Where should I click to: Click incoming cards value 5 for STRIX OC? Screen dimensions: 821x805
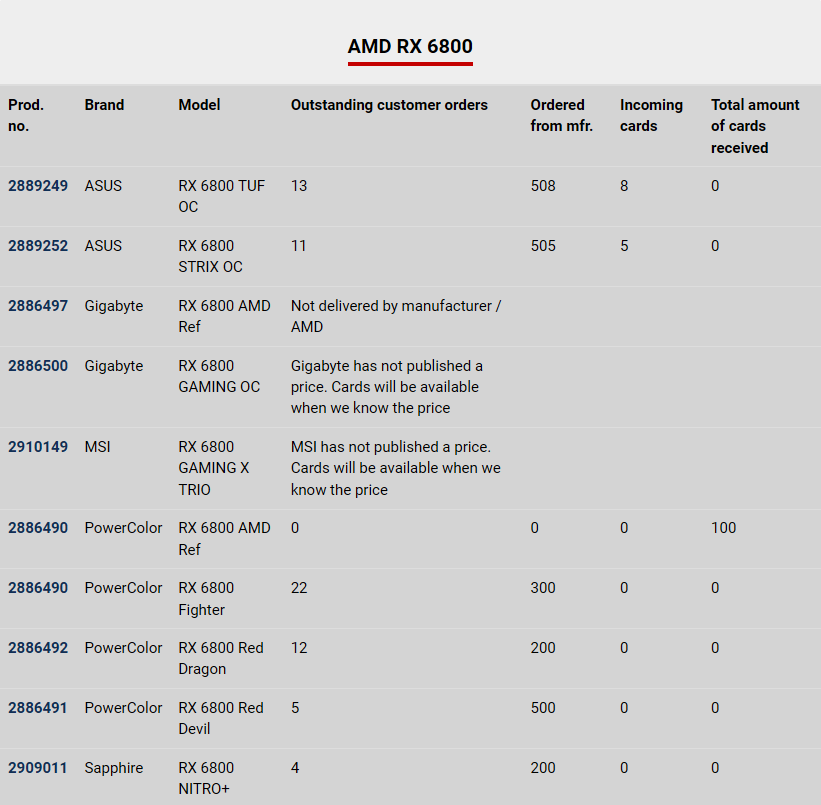(x=624, y=246)
